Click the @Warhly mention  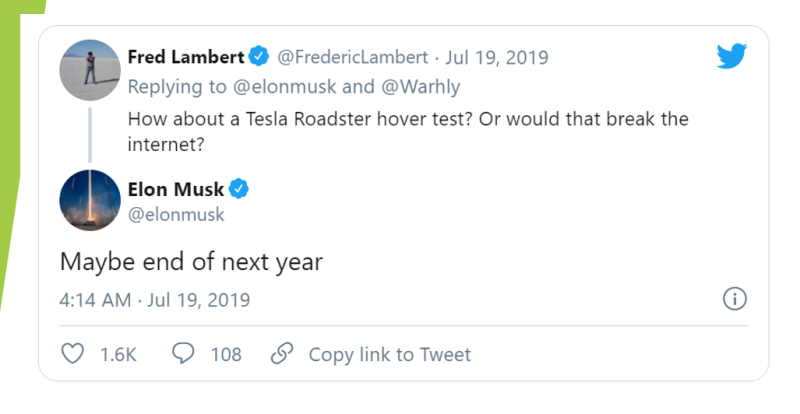(420, 87)
